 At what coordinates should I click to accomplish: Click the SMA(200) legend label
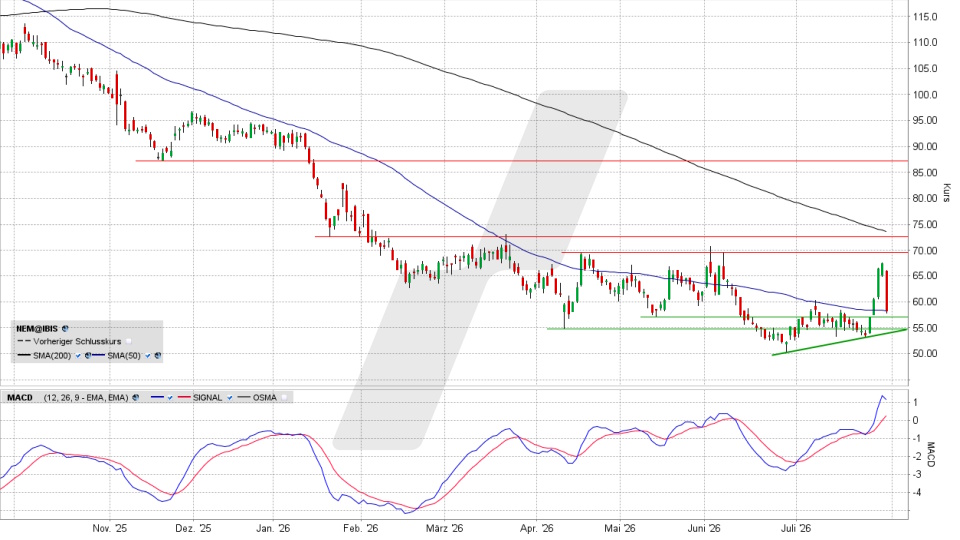(x=52, y=355)
